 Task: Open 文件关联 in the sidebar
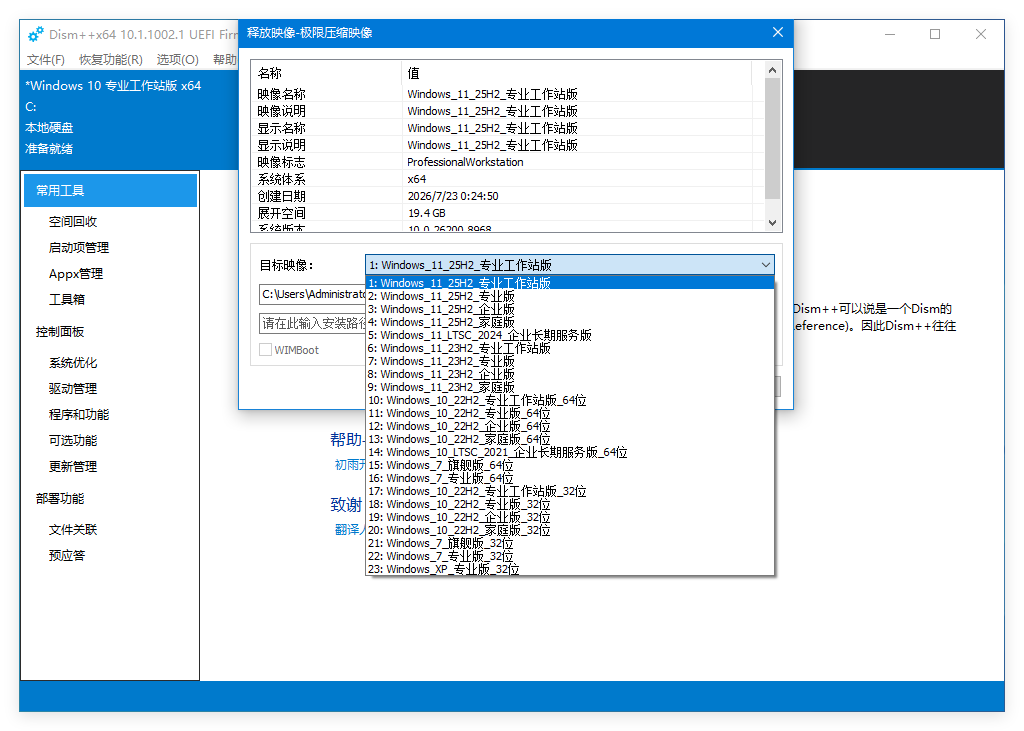pos(73,530)
